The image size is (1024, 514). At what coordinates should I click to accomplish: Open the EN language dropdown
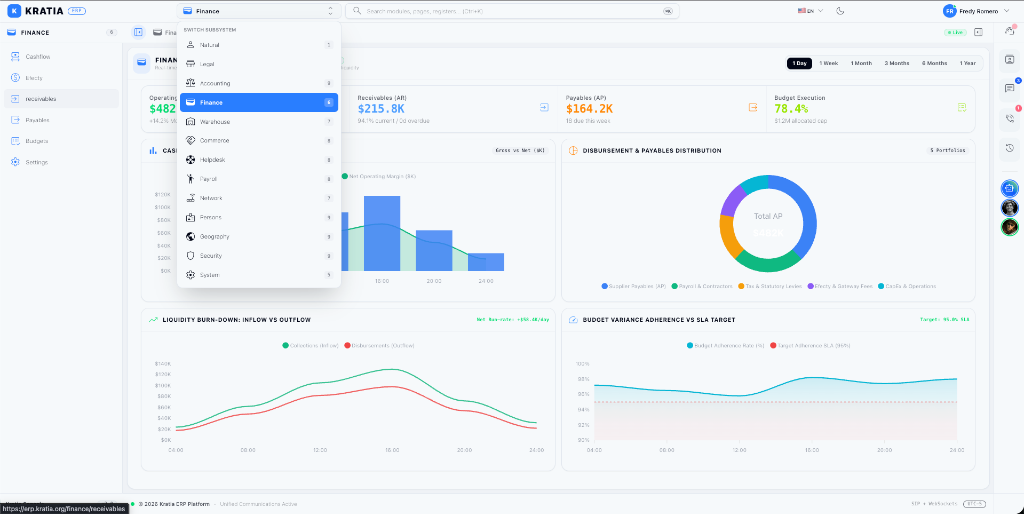click(x=810, y=11)
